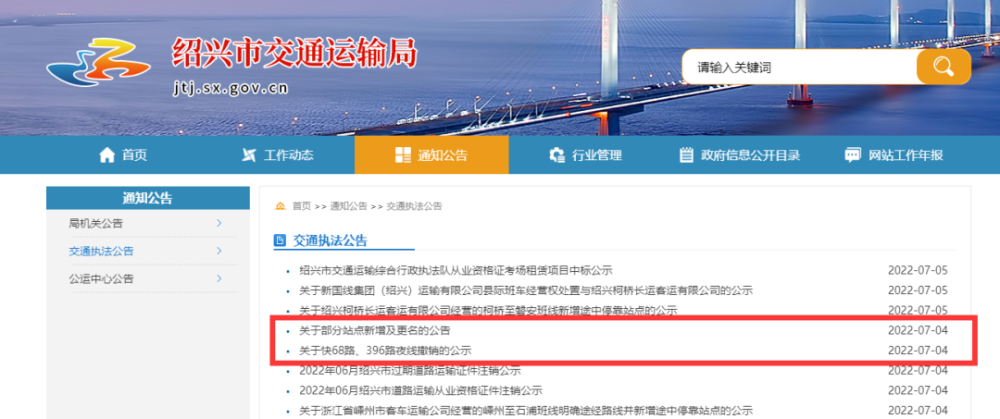The width and height of the screenshot is (1000, 419).
Task: Expand the 交通执法公告 chevron arrow
Action: click(219, 251)
